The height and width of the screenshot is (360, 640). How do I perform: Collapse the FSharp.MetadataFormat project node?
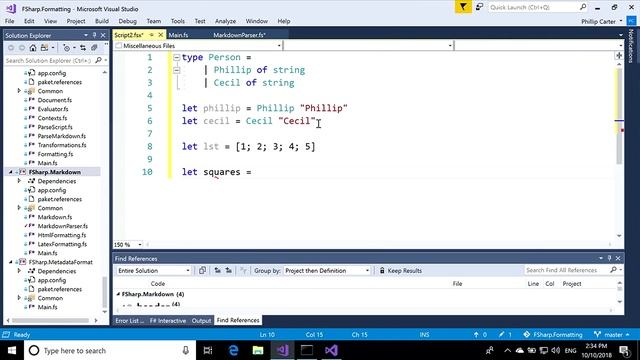(11, 262)
